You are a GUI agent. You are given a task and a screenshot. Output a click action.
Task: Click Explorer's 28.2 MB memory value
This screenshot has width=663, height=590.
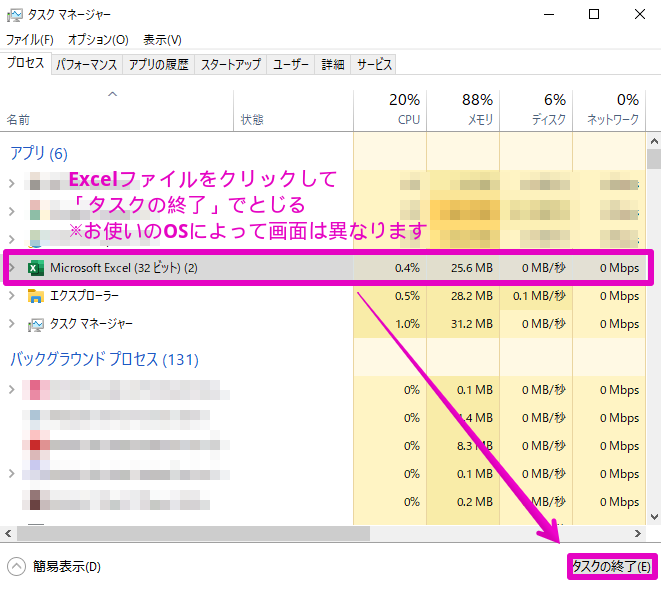[471, 296]
